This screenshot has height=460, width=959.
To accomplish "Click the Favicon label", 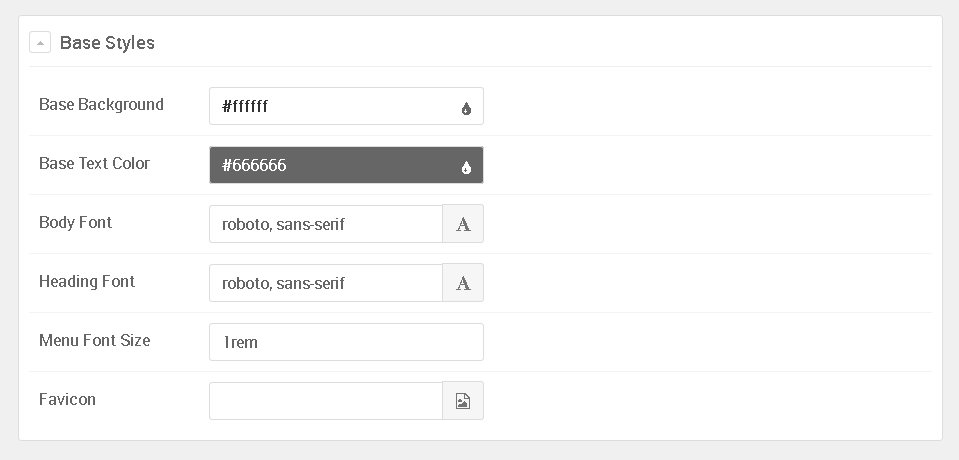I will pyautogui.click(x=67, y=399).
